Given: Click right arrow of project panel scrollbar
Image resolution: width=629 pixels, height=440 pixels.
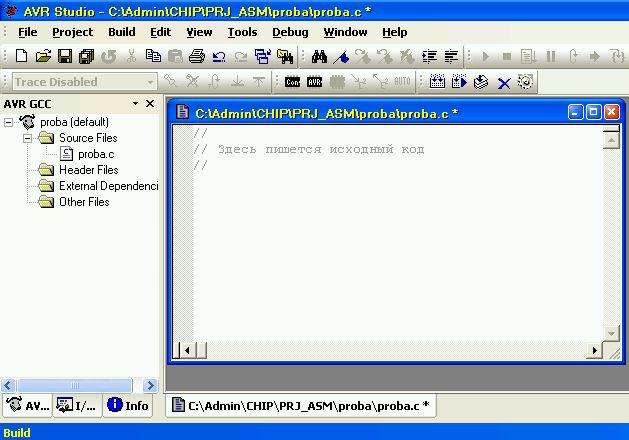Looking at the screenshot, I should click(x=150, y=385).
